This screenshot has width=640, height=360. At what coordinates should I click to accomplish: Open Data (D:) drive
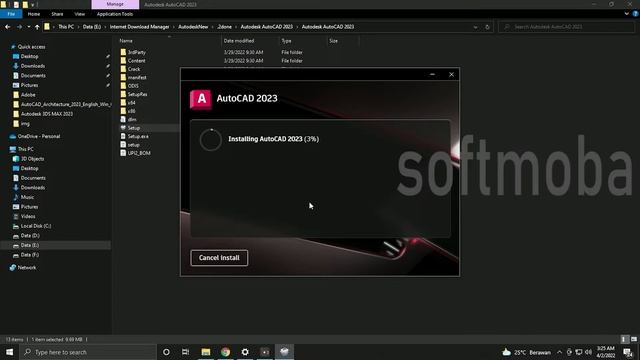point(30,236)
